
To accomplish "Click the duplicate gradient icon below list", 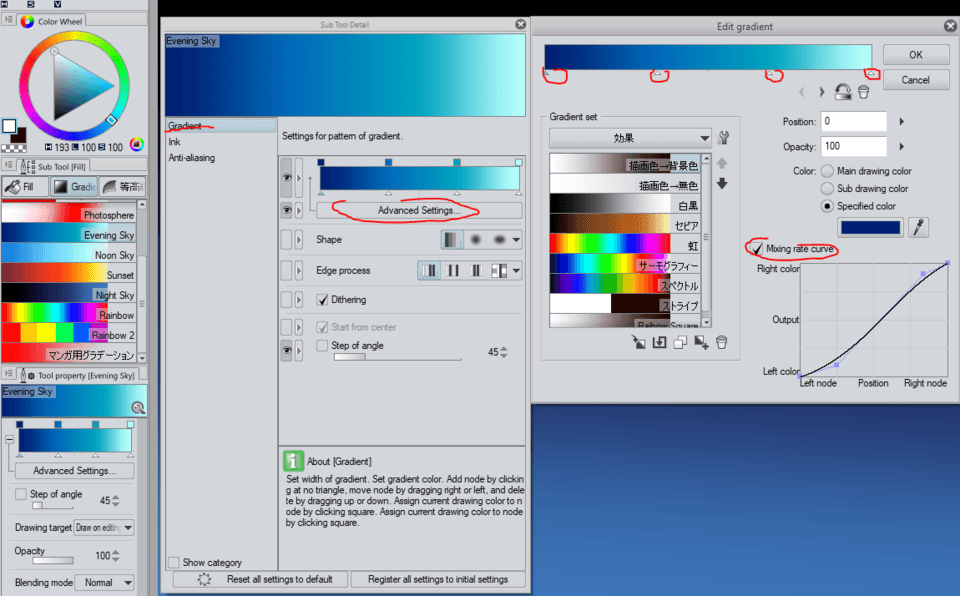I will pos(680,342).
